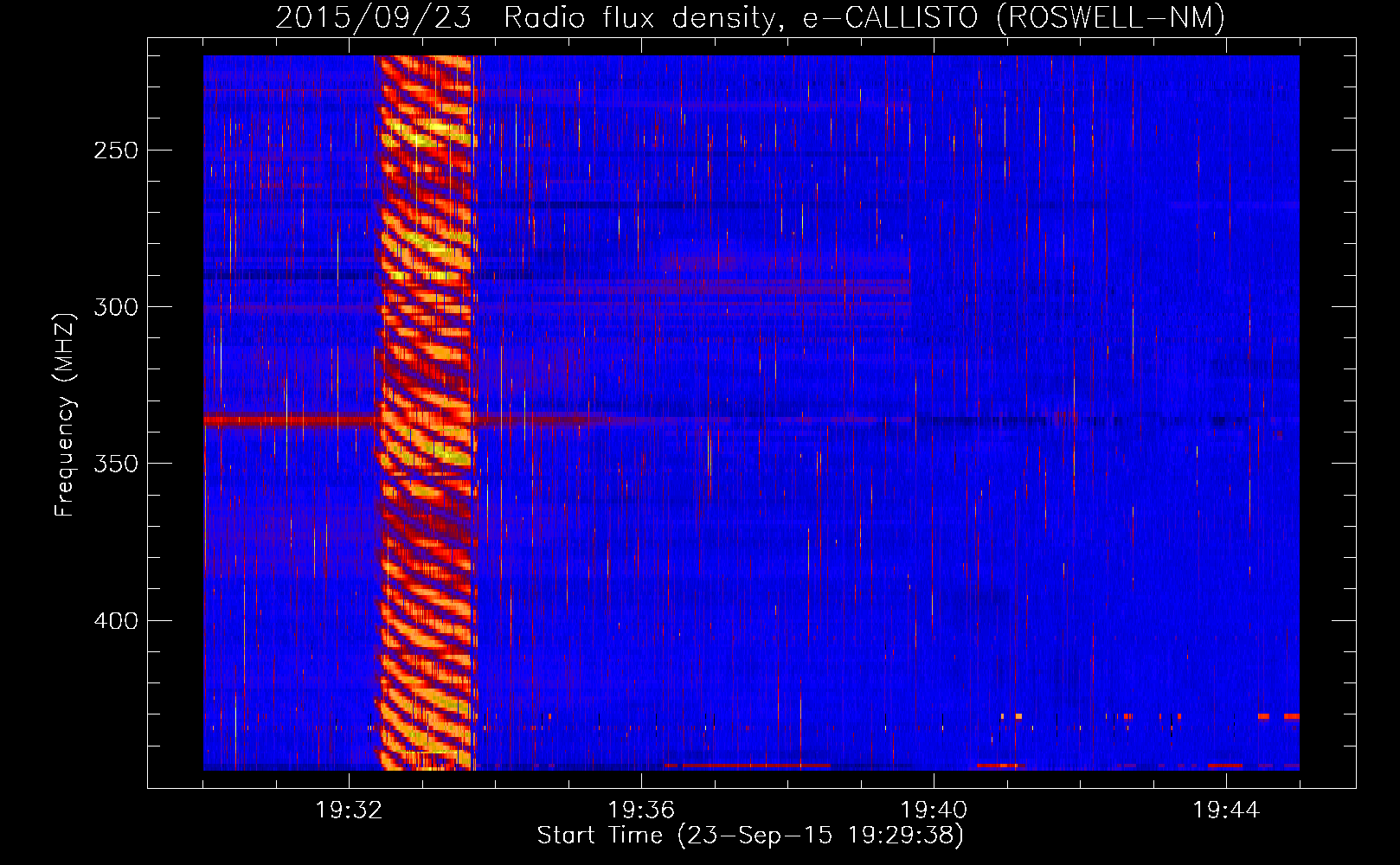Click the 'Frequency (MHZ)' axis label

pos(65,414)
